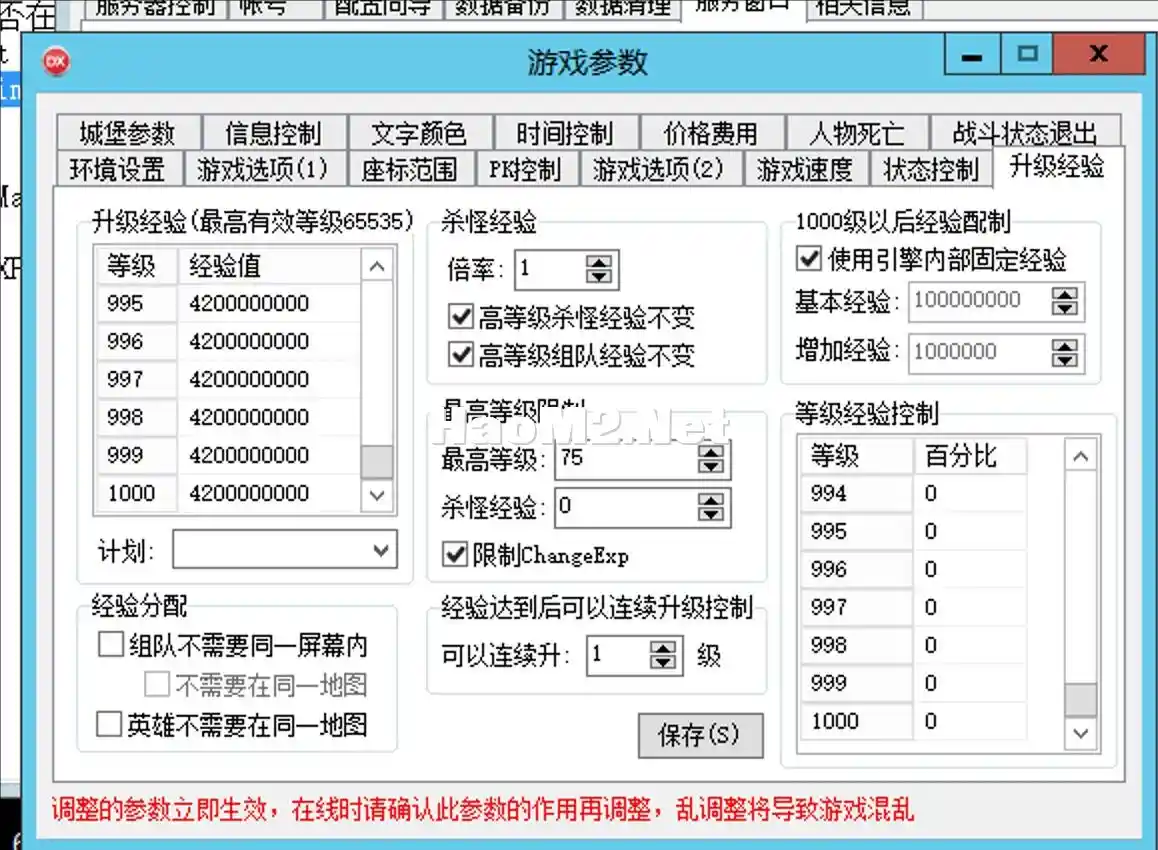Open the 信息控制 tab
Screen dimensions: 1158x850
point(273,133)
